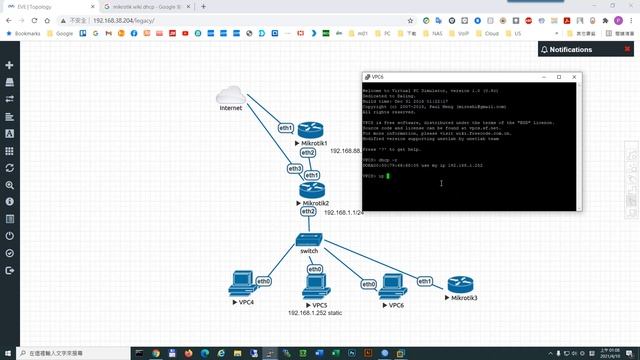Image resolution: width=640 pixels, height=360 pixels.
Task: Click the eth1 label on Mikrotik3 link
Action: click(424, 281)
